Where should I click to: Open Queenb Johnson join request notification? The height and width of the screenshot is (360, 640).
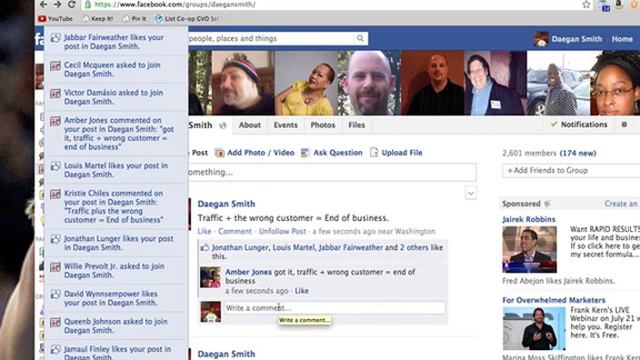pyautogui.click(x=116, y=326)
